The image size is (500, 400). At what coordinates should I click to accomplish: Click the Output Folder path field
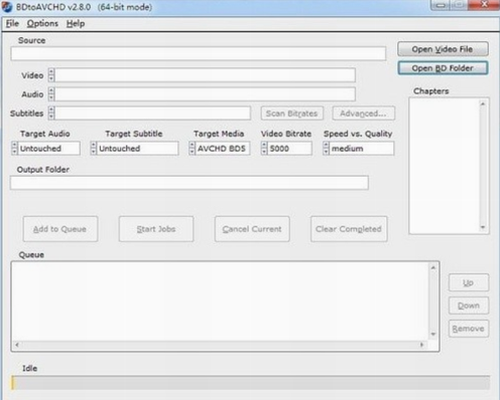[189, 183]
